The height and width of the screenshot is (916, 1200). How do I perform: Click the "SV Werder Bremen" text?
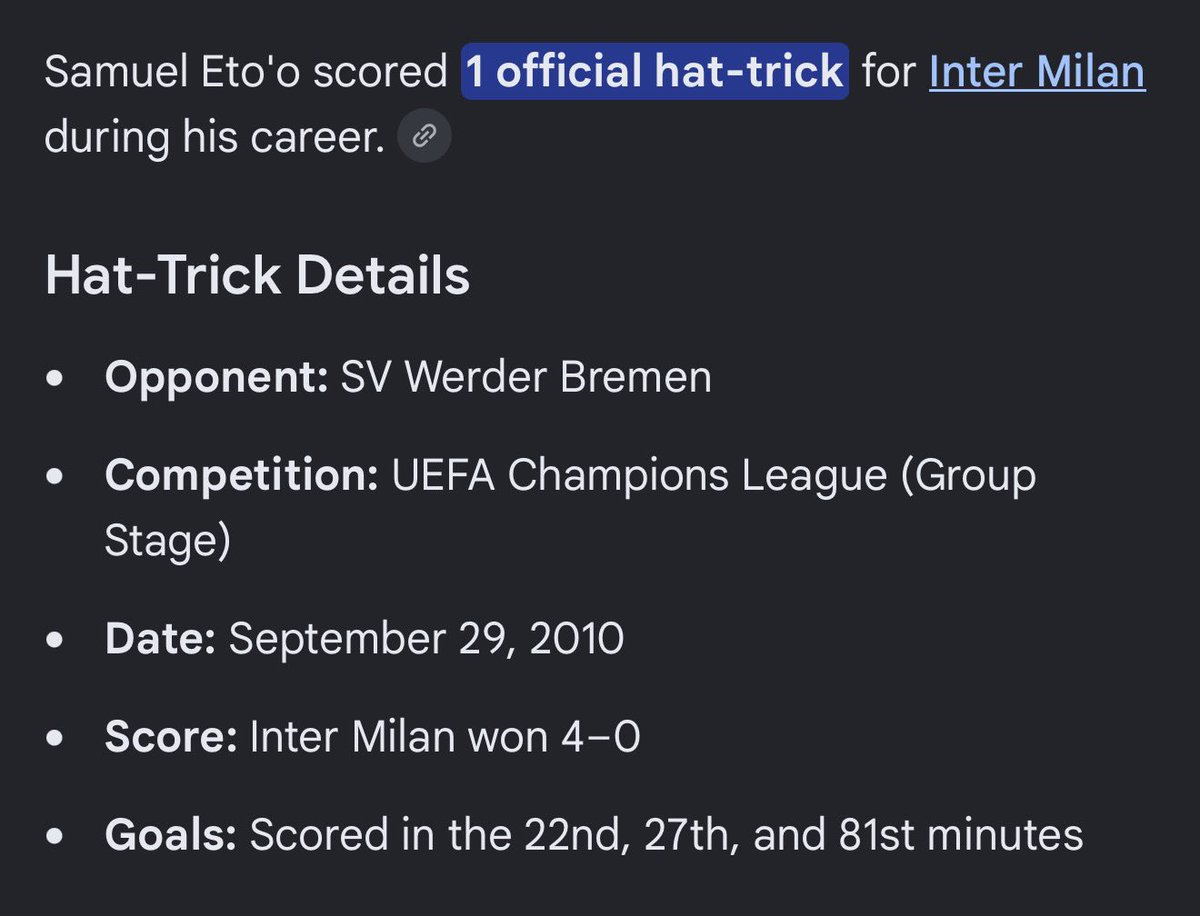point(526,379)
